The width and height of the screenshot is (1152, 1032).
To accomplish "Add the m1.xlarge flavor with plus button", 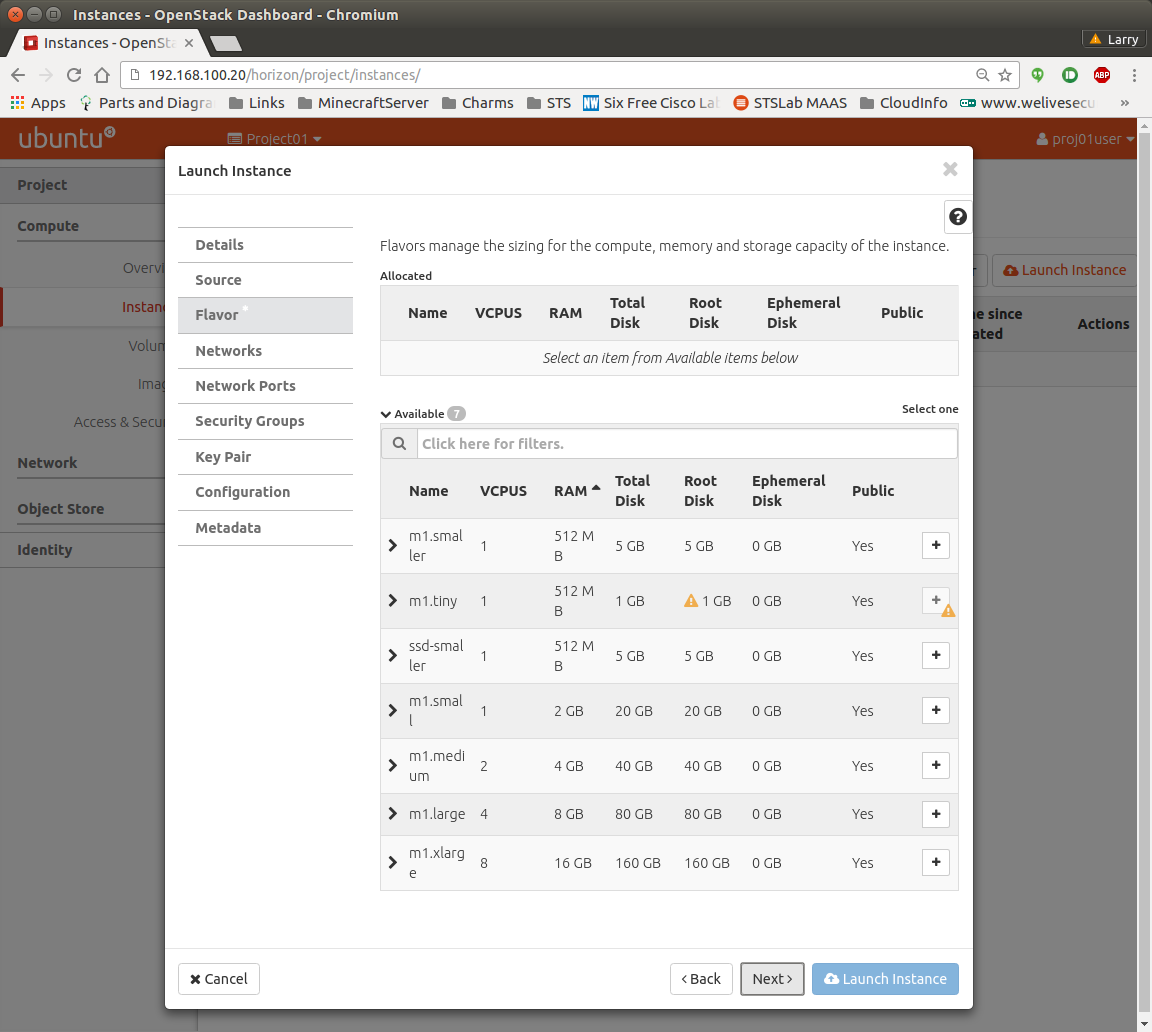I will (x=935, y=863).
